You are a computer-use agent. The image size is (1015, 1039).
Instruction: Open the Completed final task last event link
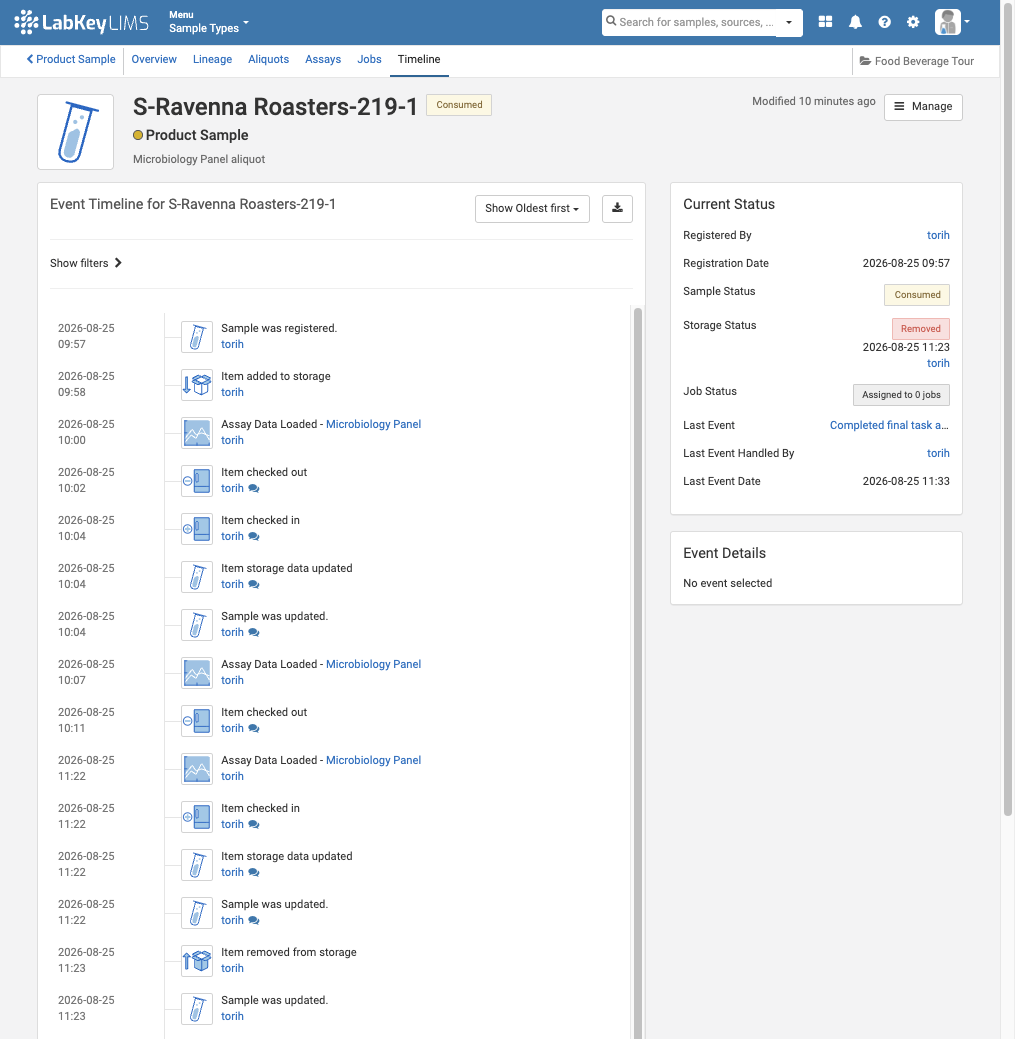(x=889, y=425)
